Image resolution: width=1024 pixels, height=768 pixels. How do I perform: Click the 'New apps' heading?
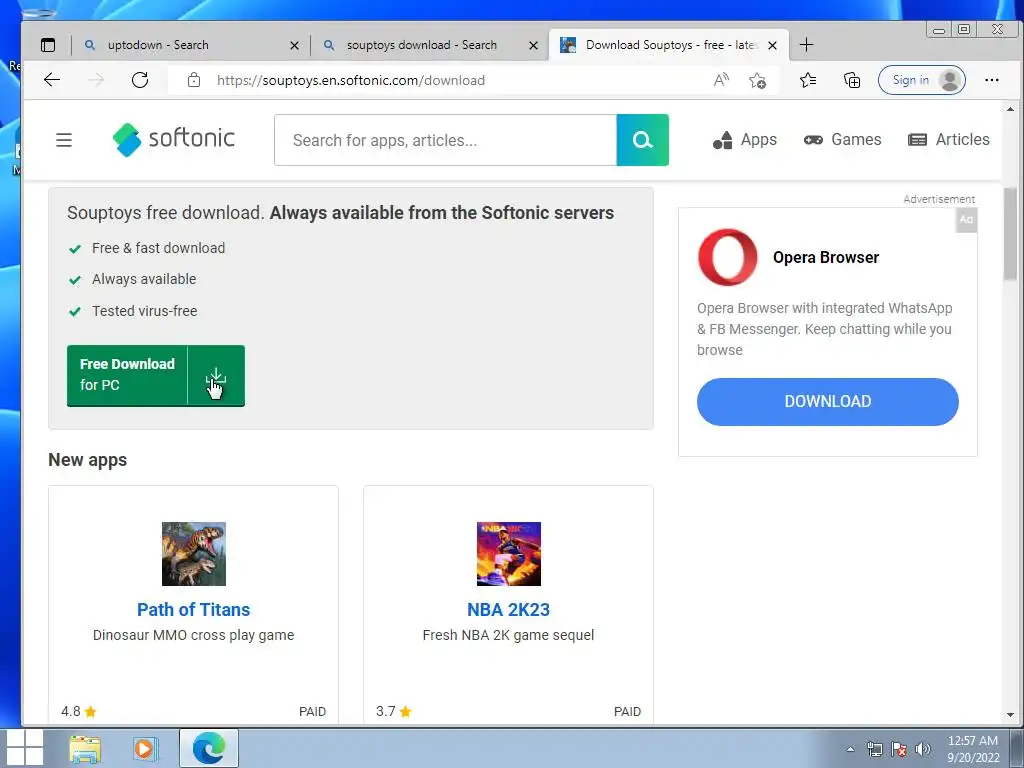88,460
